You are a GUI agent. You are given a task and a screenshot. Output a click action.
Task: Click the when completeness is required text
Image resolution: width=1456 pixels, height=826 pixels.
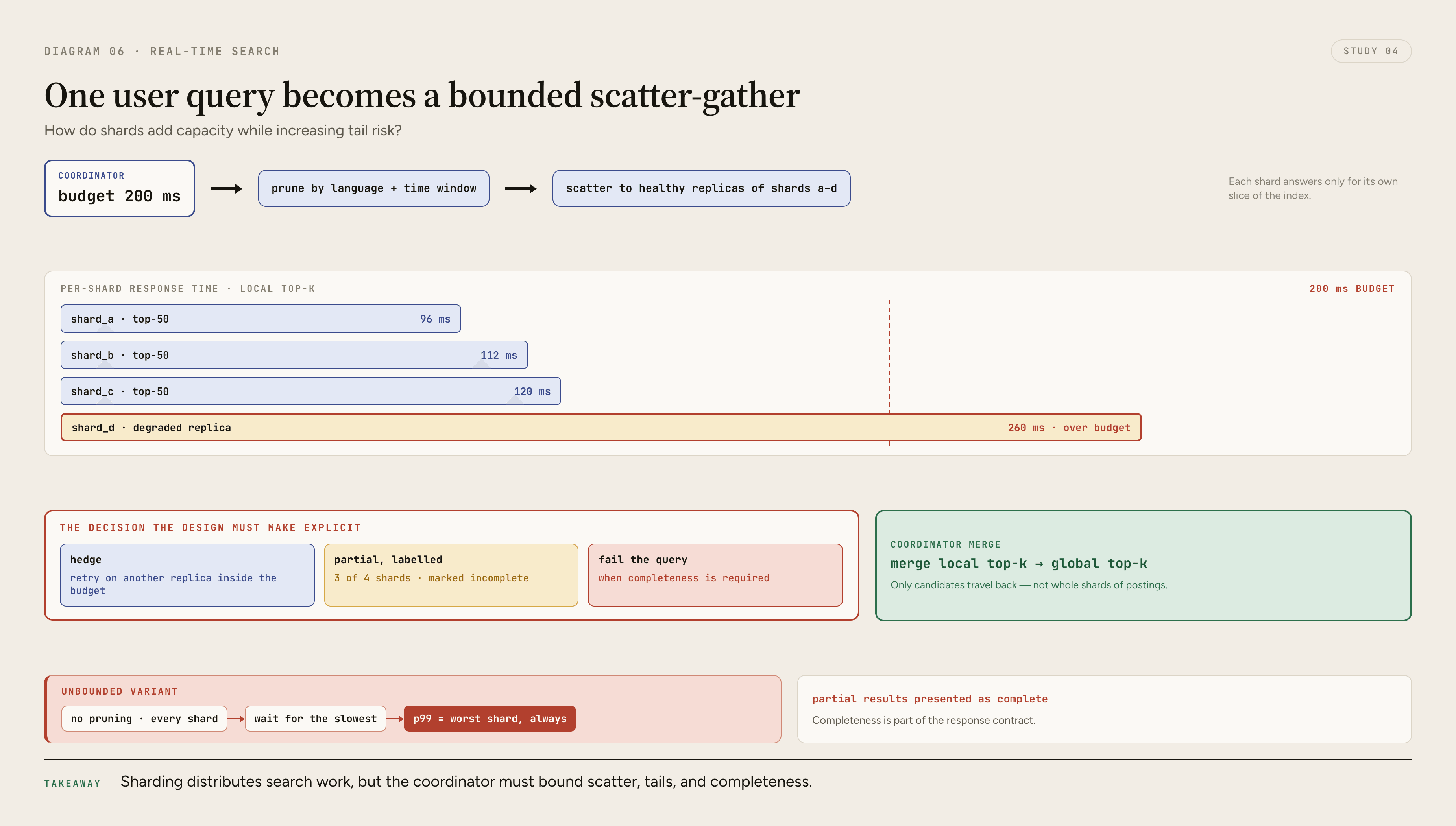click(684, 578)
